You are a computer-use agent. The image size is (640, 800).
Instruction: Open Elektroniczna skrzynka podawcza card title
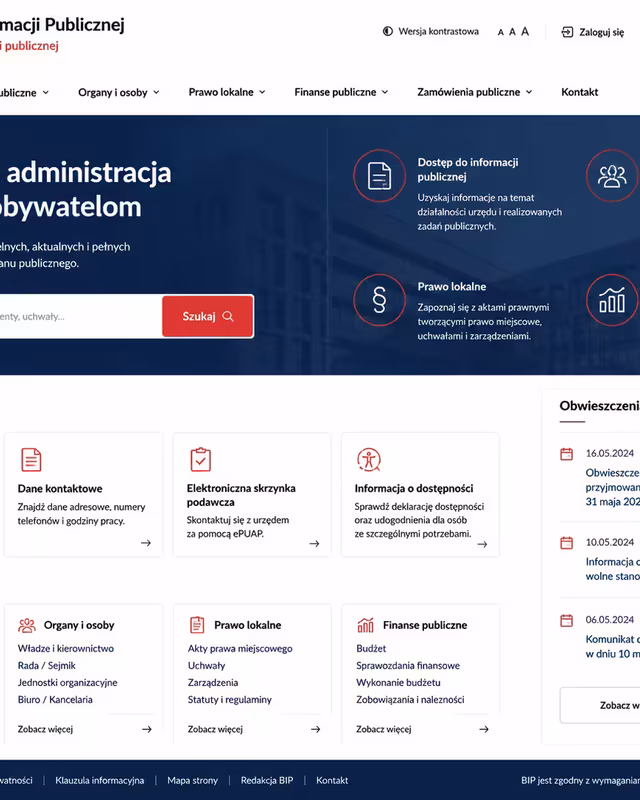[241, 495]
